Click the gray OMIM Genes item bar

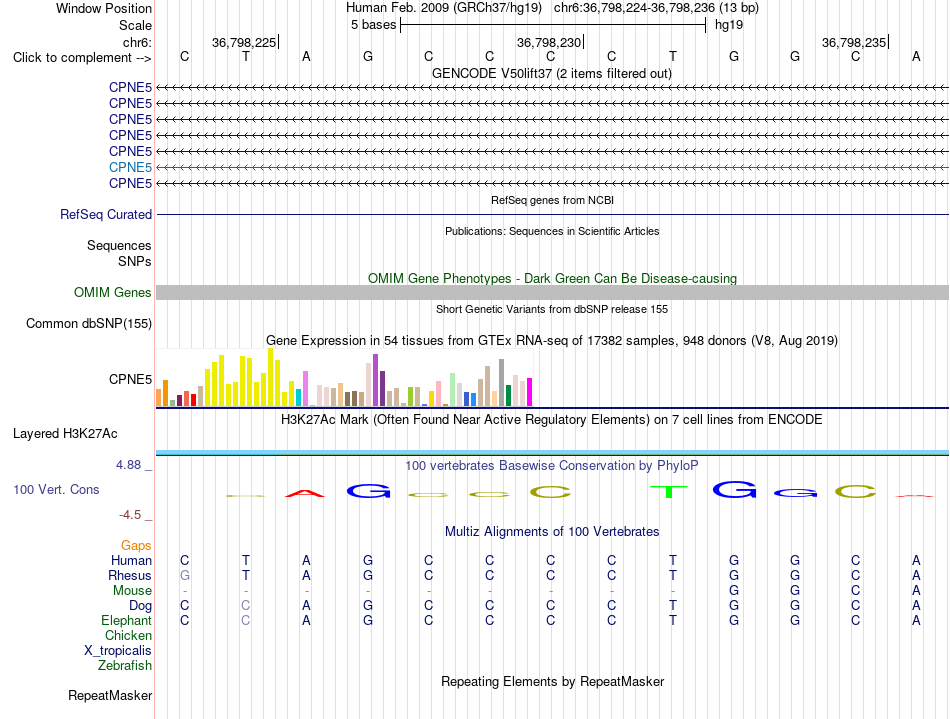click(552, 293)
